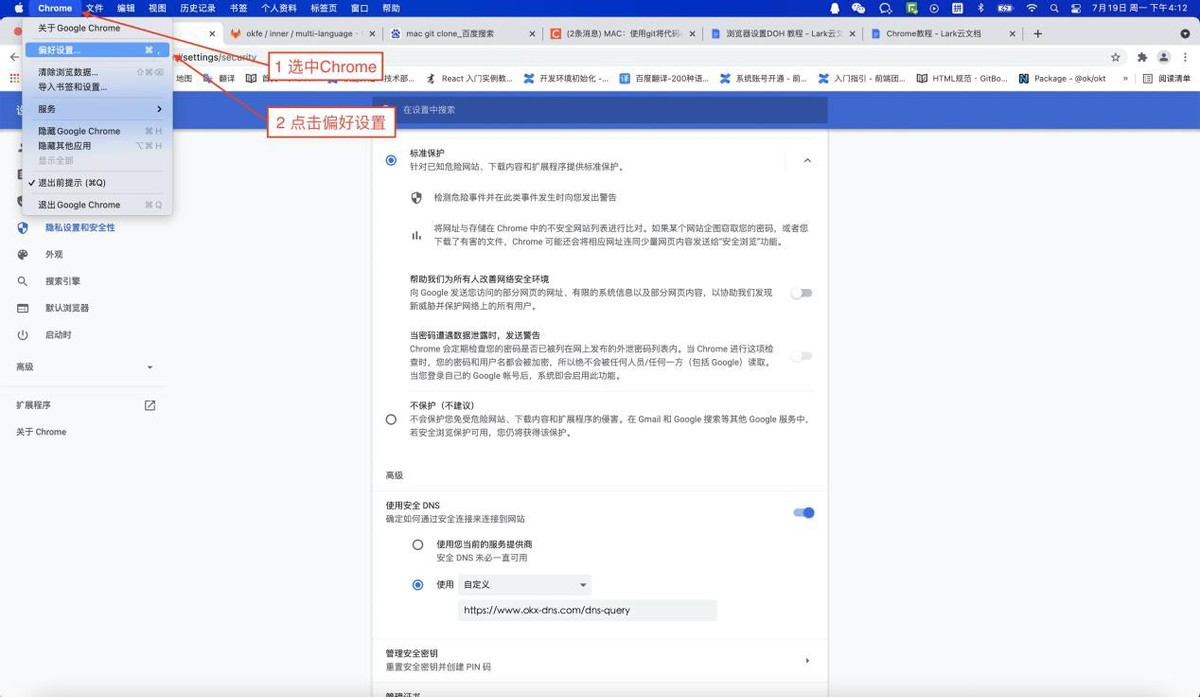Open a new tab with the plus button
1200x697 pixels.
1038,33
